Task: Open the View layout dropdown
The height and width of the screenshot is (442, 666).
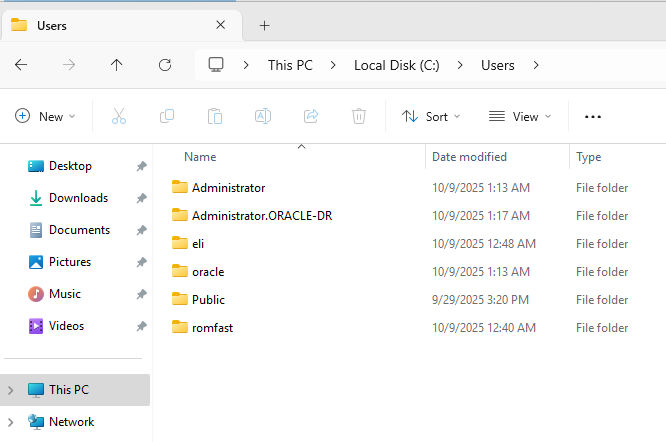Action: (x=520, y=116)
